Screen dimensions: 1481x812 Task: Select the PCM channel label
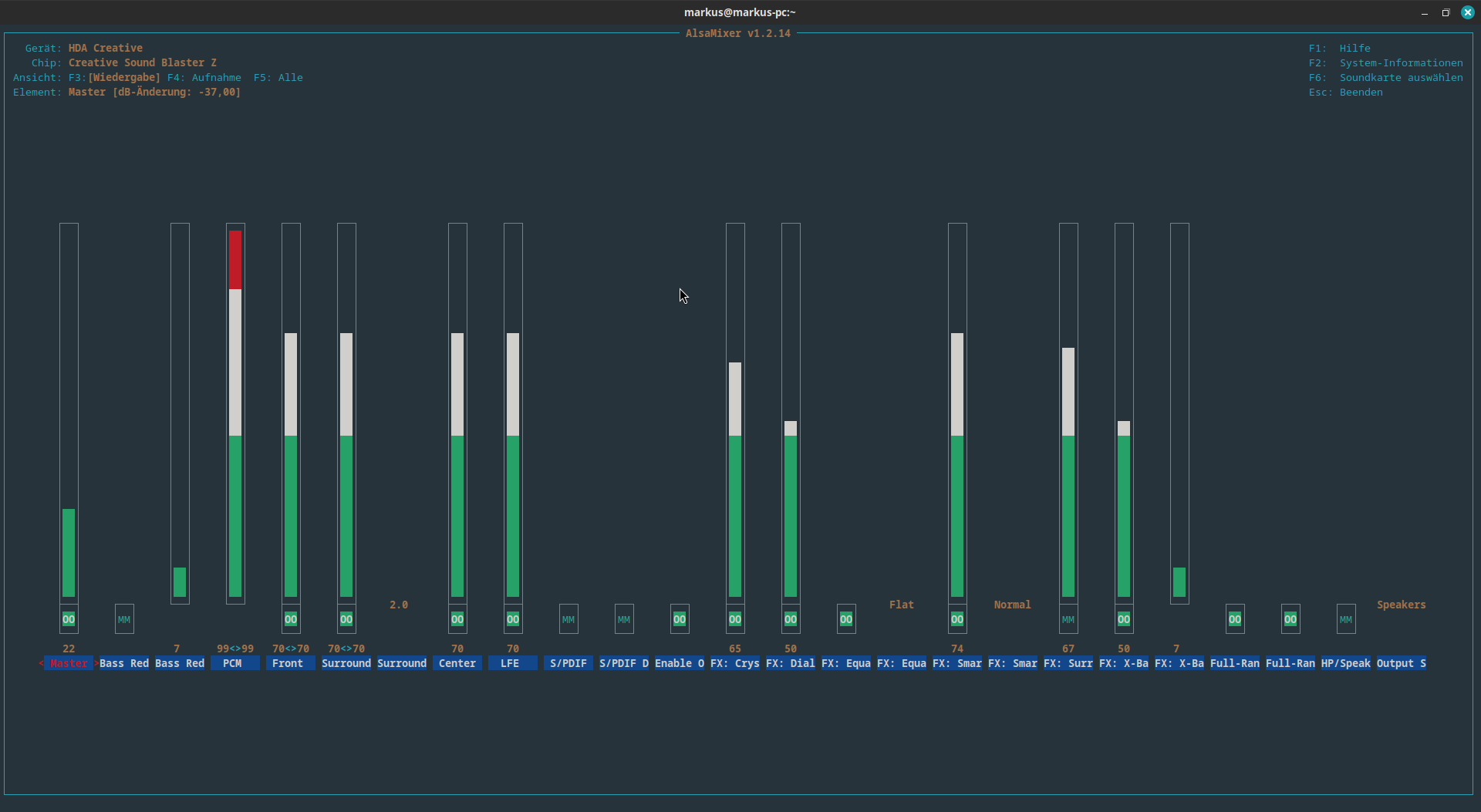[x=235, y=663]
